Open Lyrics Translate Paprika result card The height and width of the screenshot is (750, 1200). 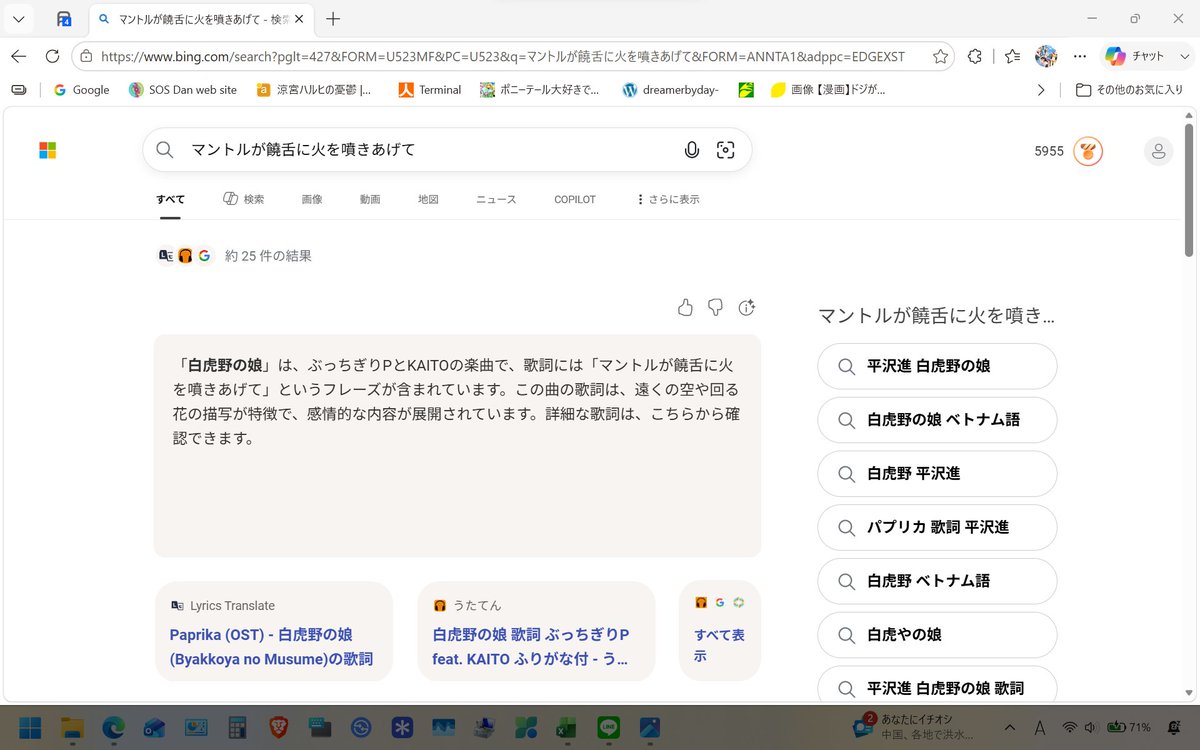274,631
